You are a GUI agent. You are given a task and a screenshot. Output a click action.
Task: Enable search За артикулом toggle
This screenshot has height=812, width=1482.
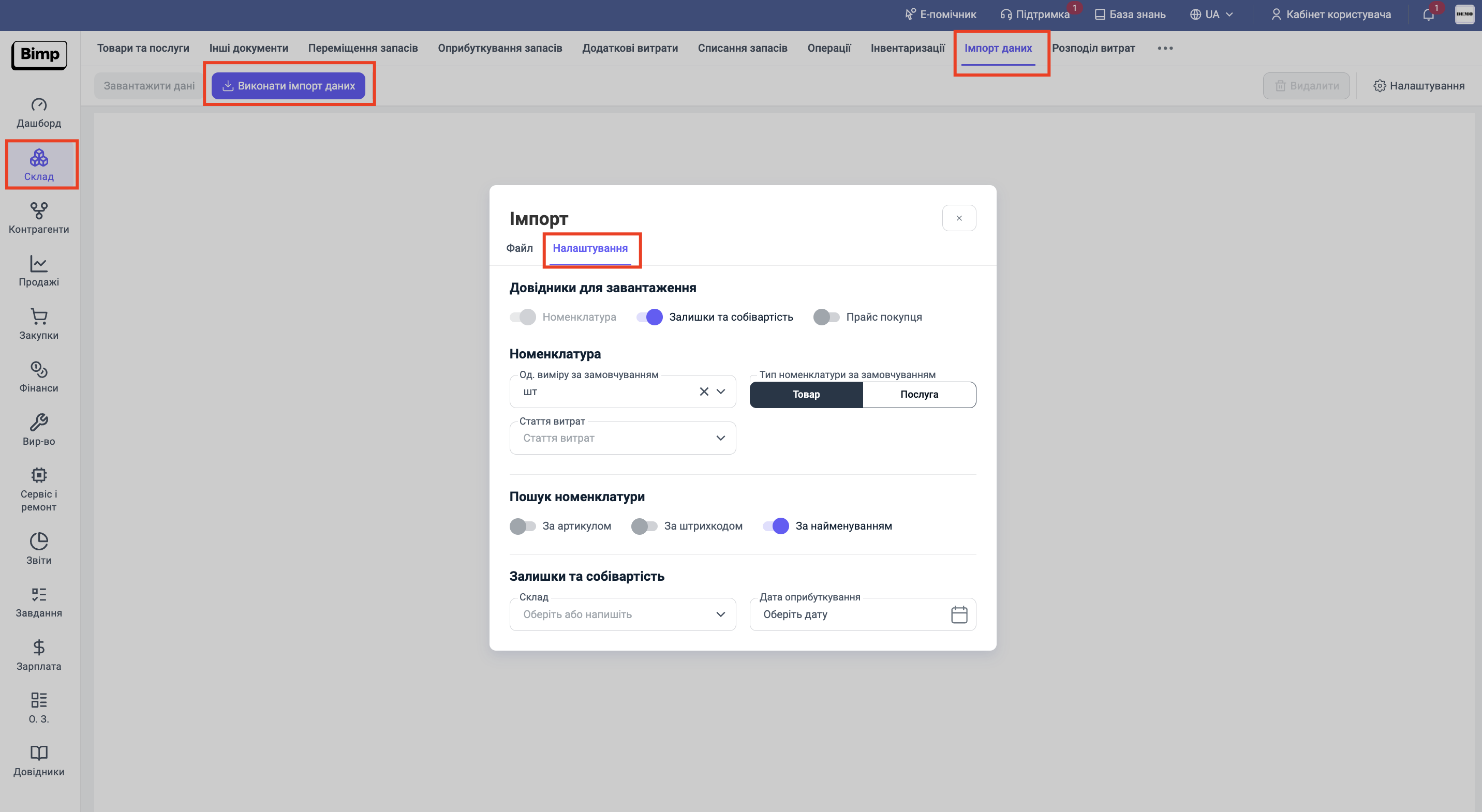pyautogui.click(x=523, y=525)
